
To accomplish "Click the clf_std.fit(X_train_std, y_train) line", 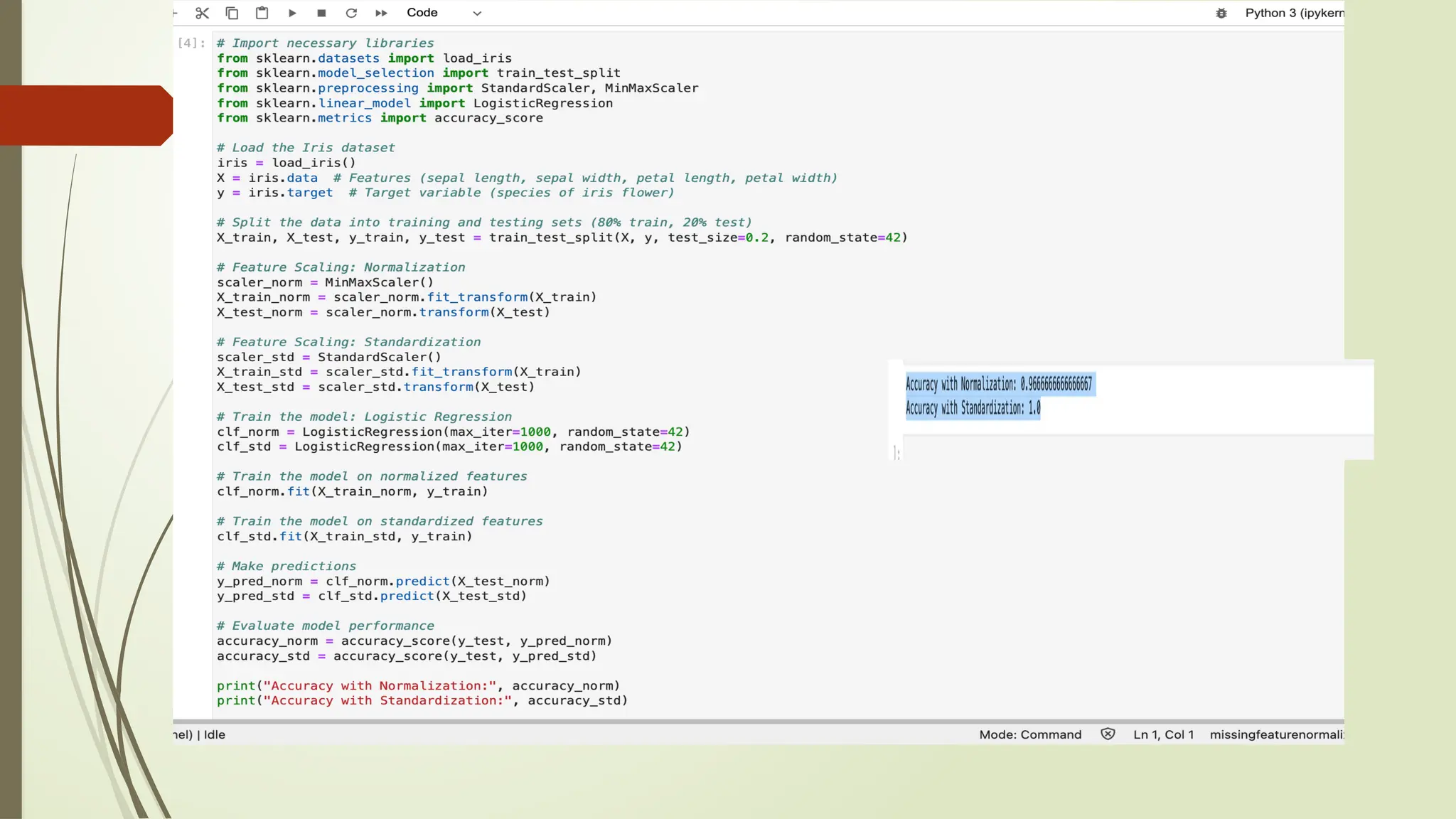I will [x=345, y=537].
